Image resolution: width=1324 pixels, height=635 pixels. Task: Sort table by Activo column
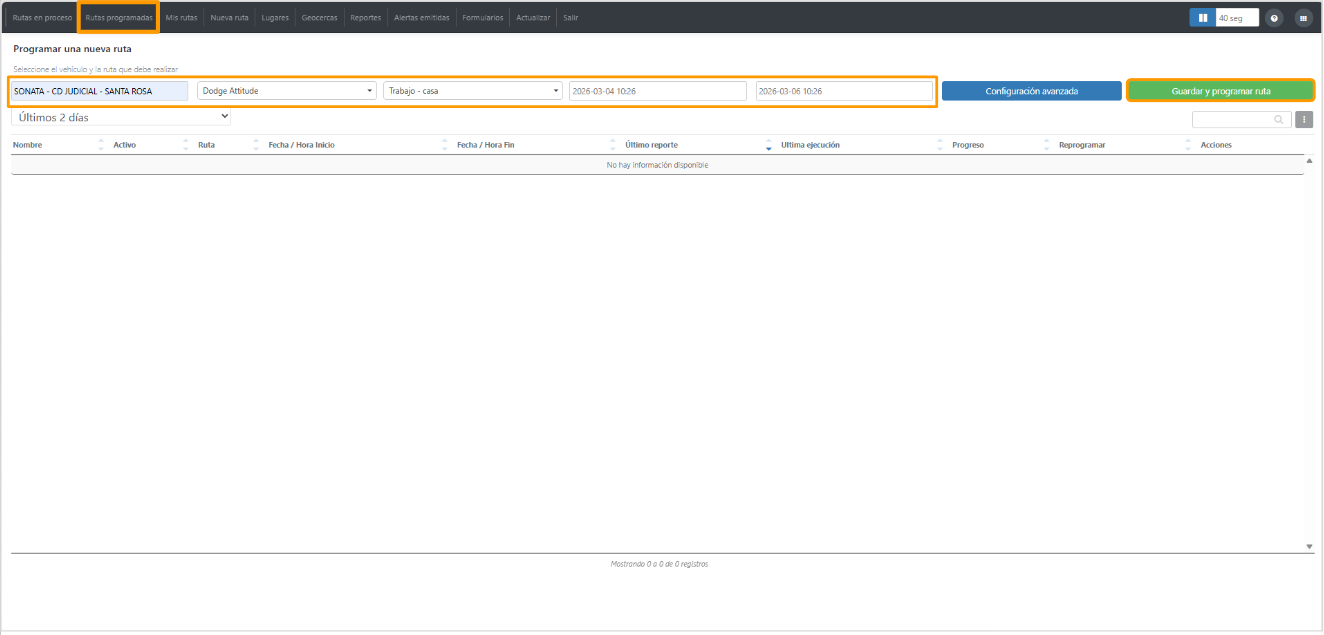click(125, 145)
